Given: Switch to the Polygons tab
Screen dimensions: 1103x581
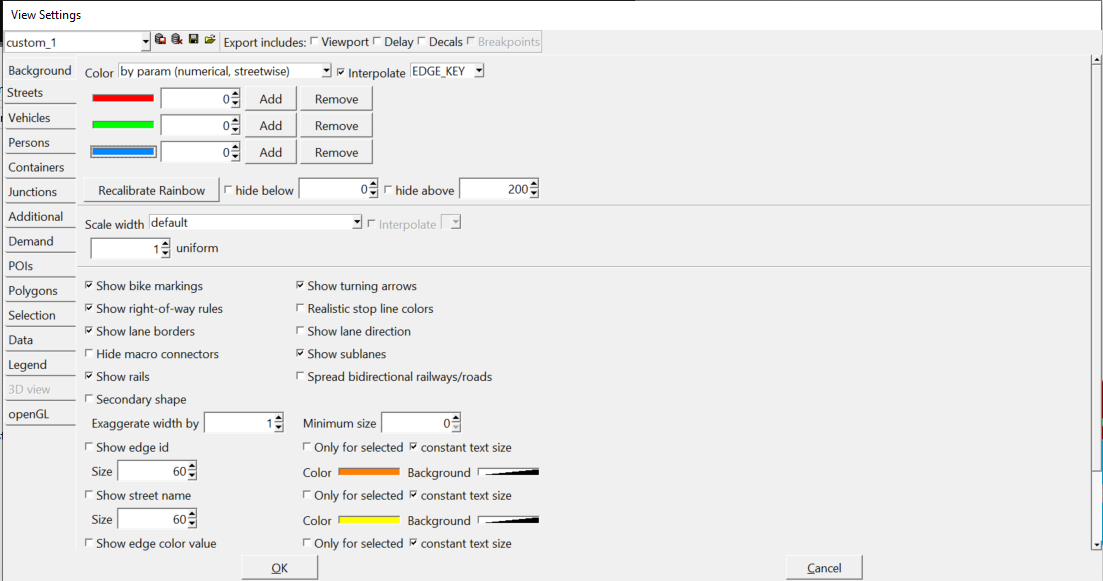Looking at the screenshot, I should point(40,290).
